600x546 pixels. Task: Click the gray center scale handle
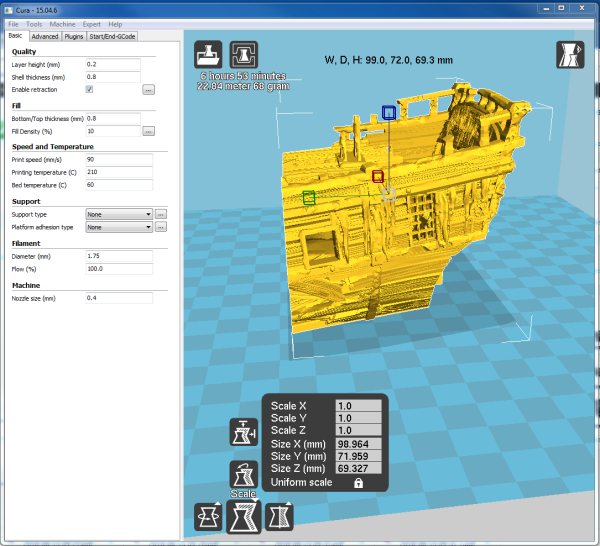click(389, 194)
